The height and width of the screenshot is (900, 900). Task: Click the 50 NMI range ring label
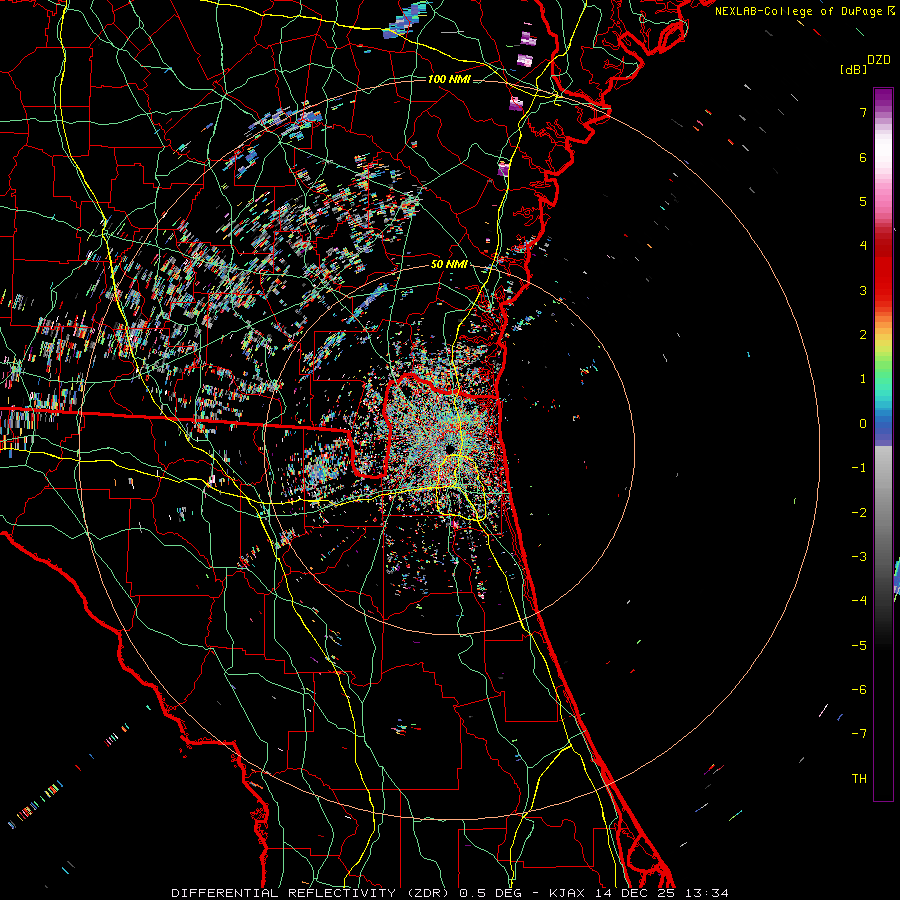[x=449, y=265]
